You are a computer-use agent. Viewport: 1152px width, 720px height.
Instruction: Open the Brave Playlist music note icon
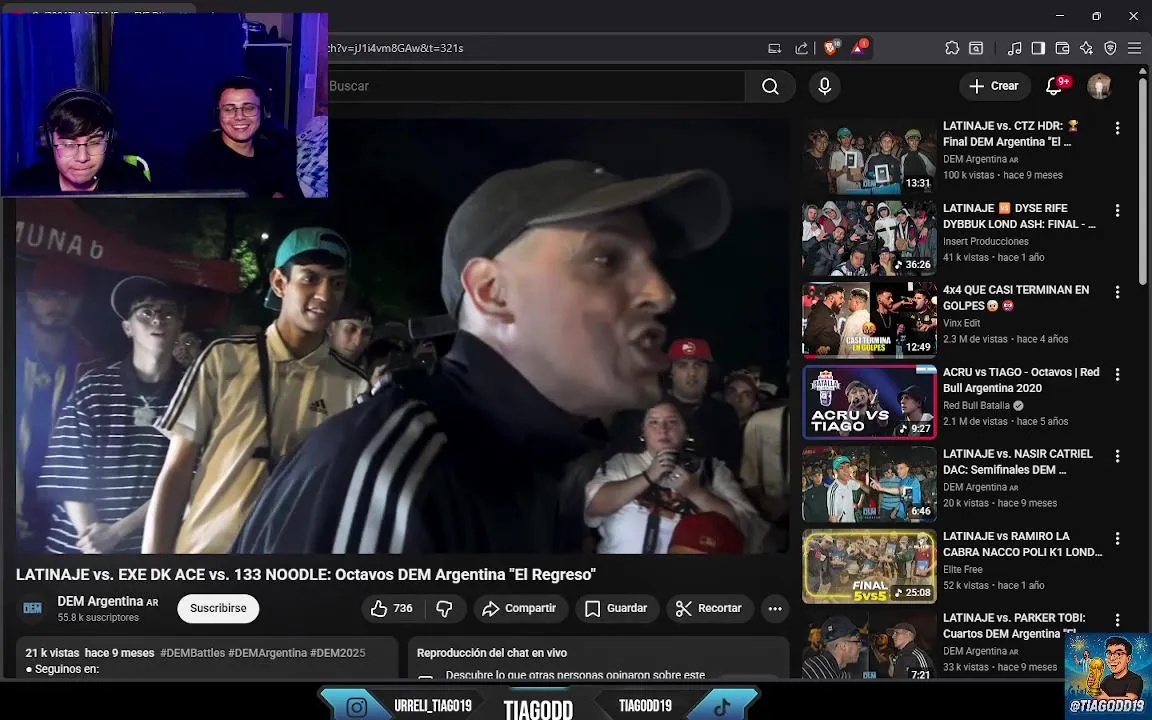click(x=1015, y=48)
